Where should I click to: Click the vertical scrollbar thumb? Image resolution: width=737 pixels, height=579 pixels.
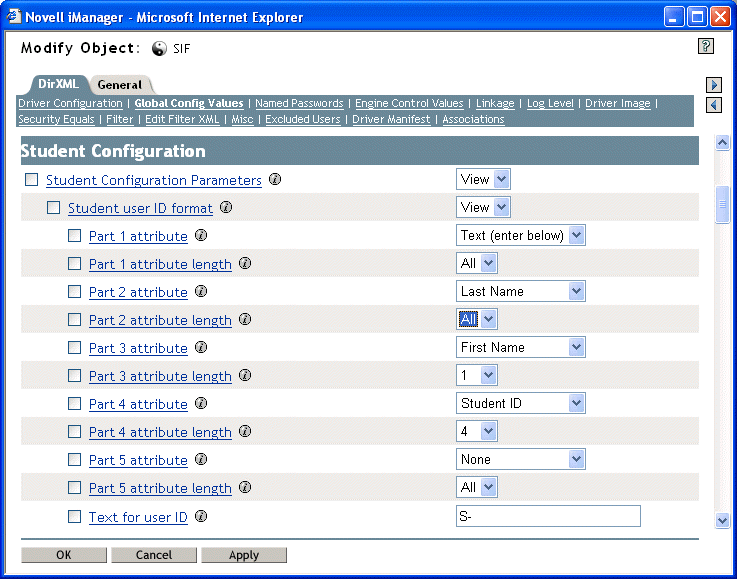pyautogui.click(x=722, y=204)
